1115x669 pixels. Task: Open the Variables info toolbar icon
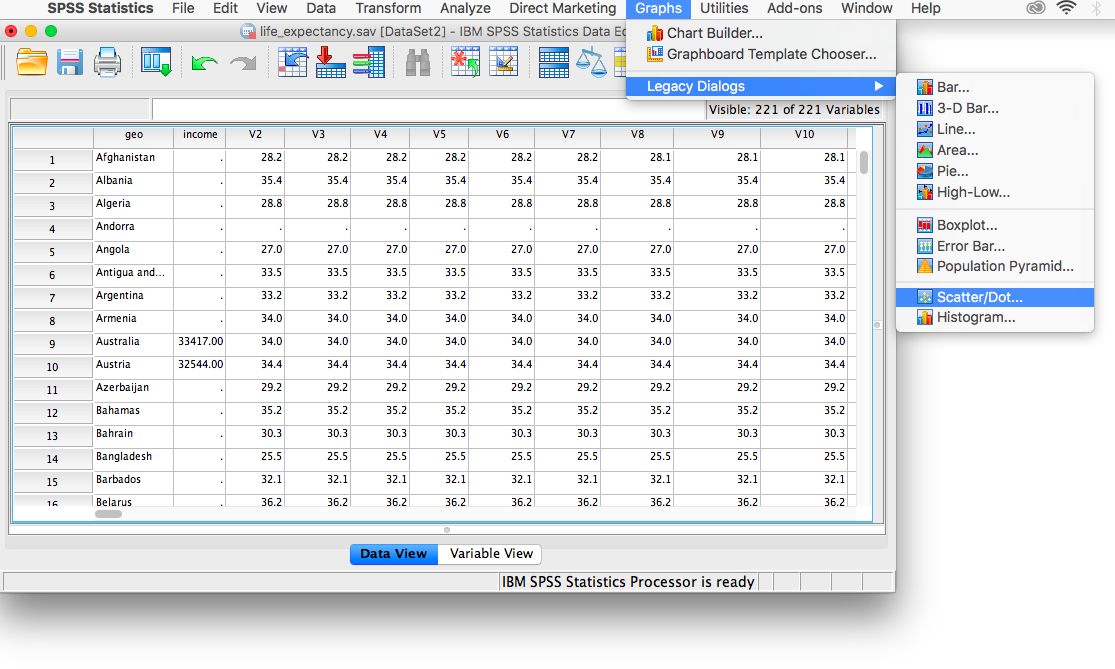tap(369, 63)
